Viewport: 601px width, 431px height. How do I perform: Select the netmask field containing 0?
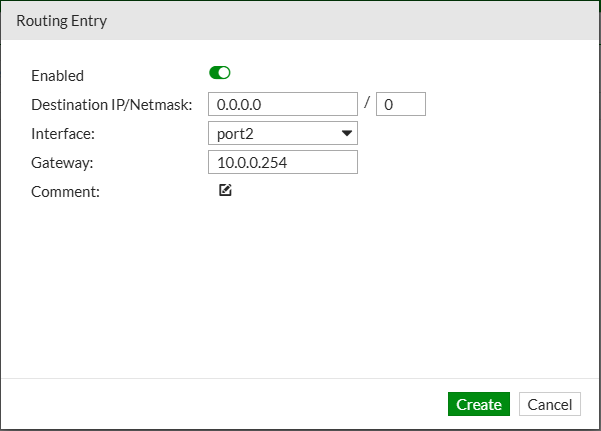tap(401, 104)
